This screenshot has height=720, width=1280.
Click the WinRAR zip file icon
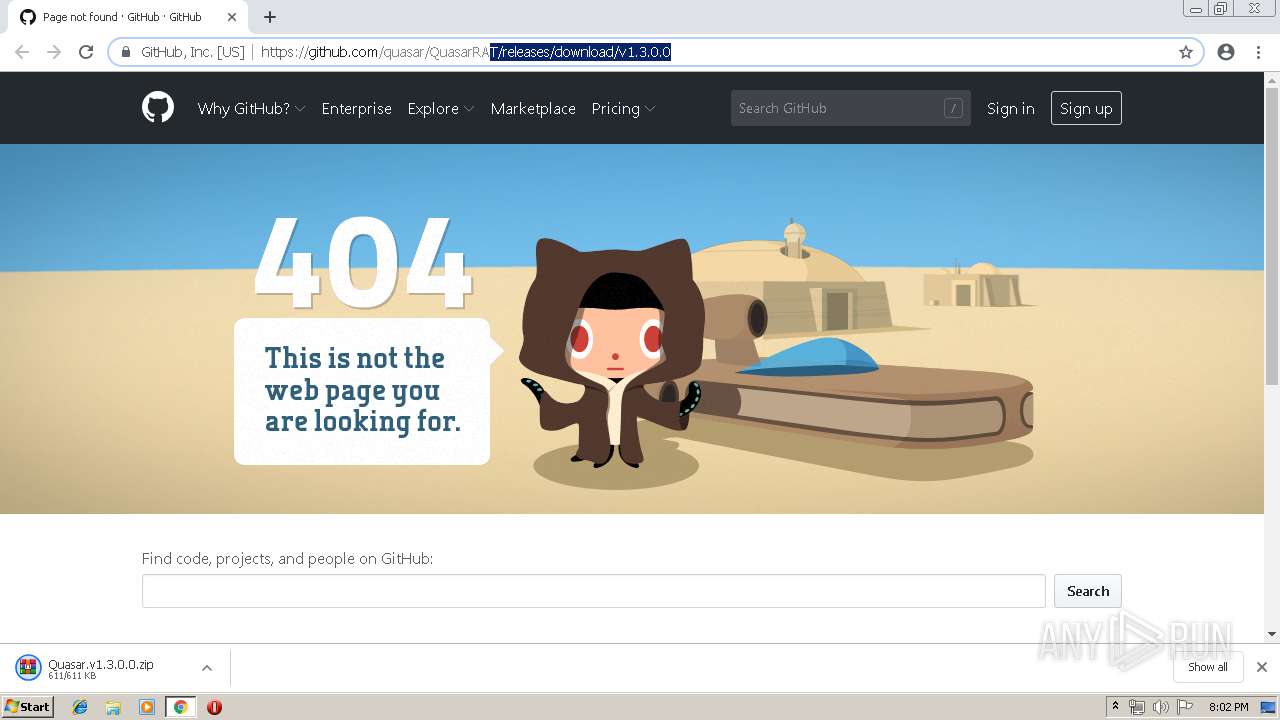[x=28, y=668]
